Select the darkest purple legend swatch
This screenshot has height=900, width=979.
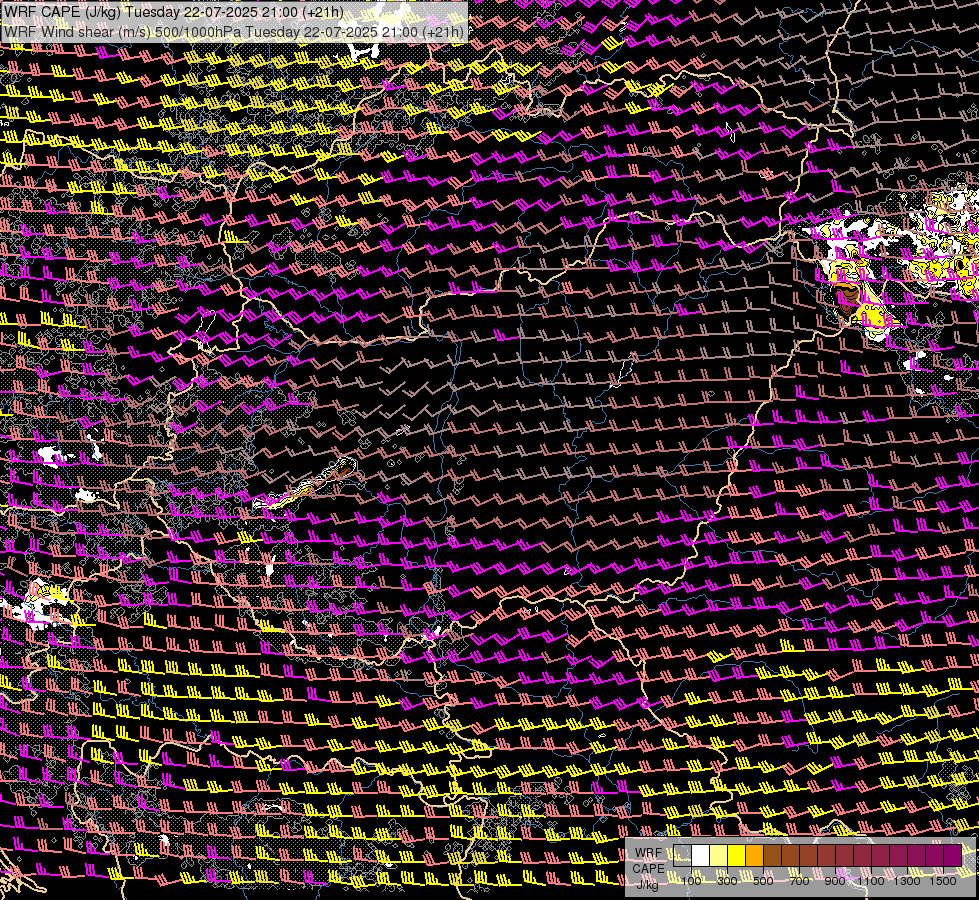pos(953,856)
